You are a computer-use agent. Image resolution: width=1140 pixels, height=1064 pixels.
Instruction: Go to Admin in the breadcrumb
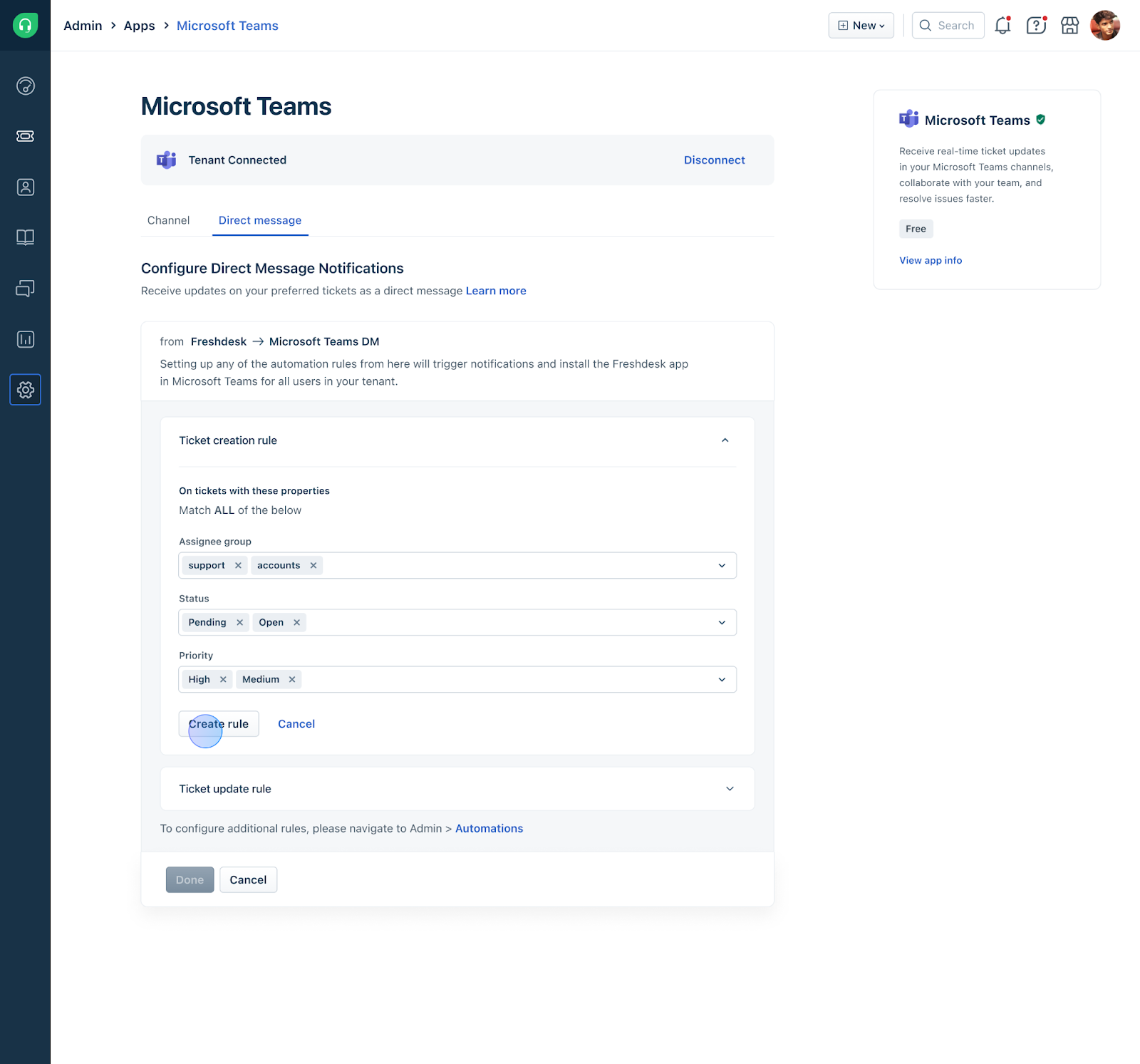coord(83,26)
